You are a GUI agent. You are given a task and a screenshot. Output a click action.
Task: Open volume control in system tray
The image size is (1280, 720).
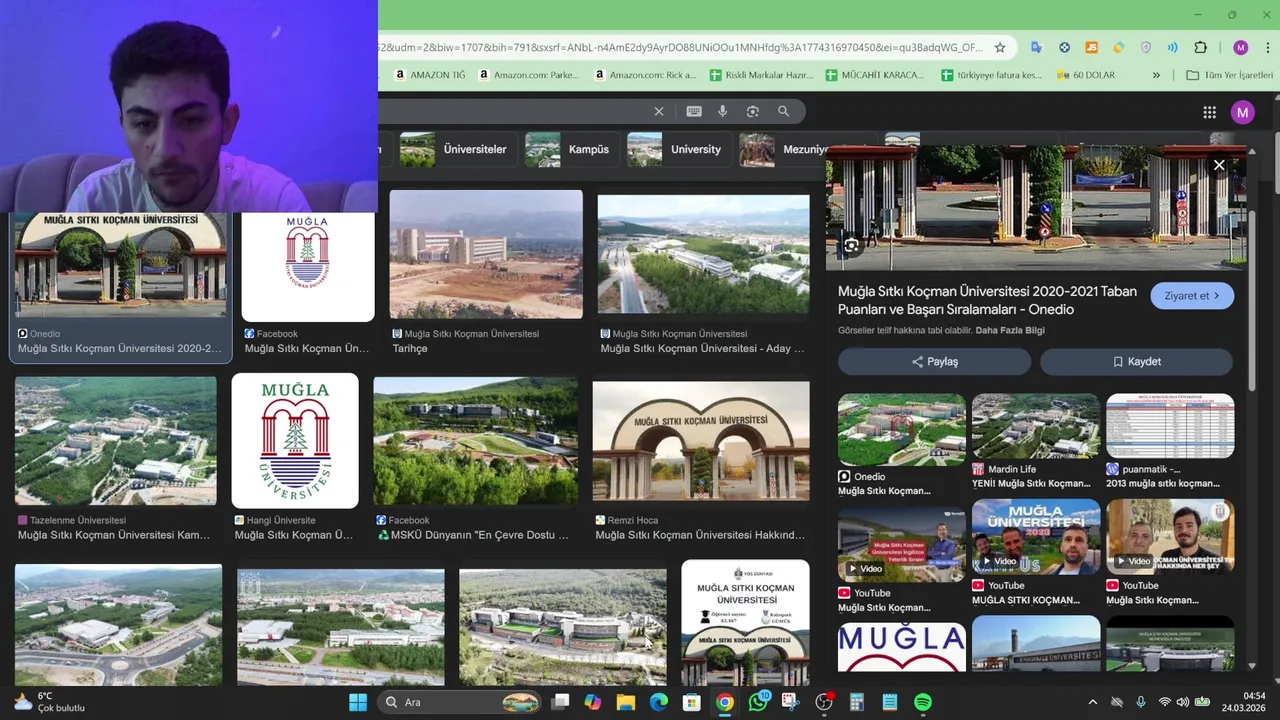coord(1183,702)
